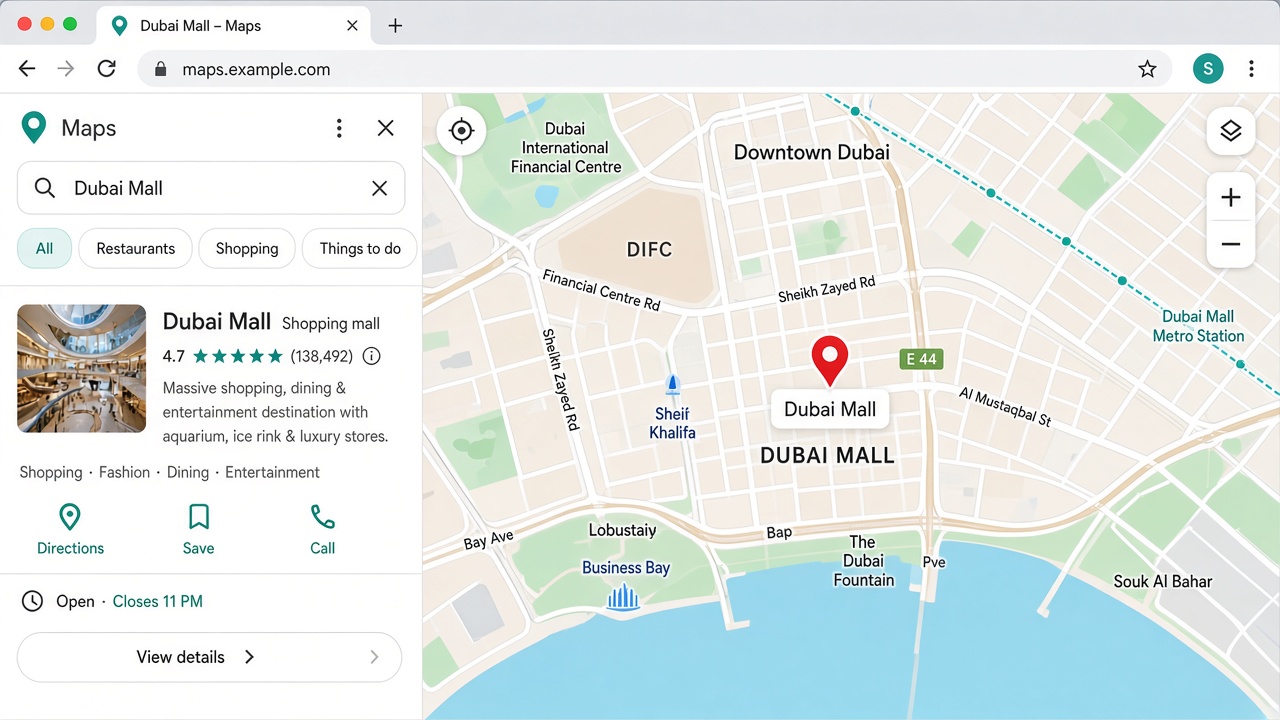Open the map layers selector
Screen dimensions: 1280x720
tap(1231, 131)
